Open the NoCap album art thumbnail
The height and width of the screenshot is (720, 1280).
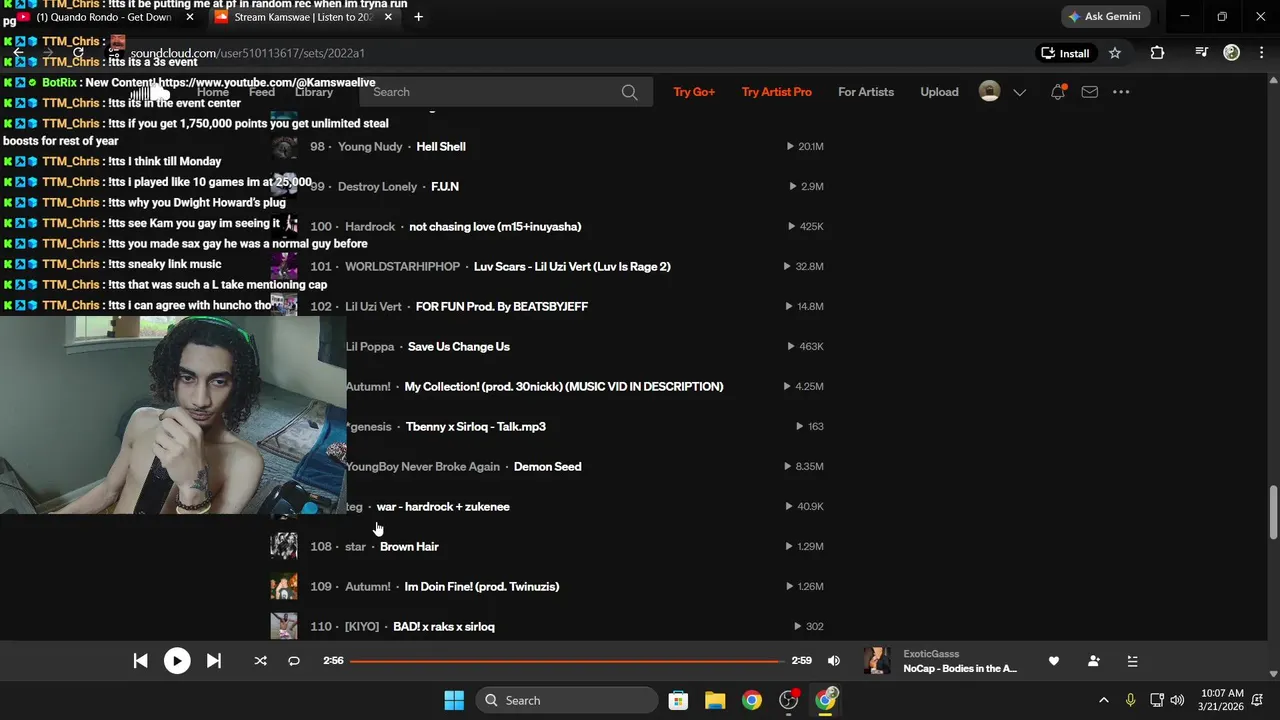[x=877, y=661]
